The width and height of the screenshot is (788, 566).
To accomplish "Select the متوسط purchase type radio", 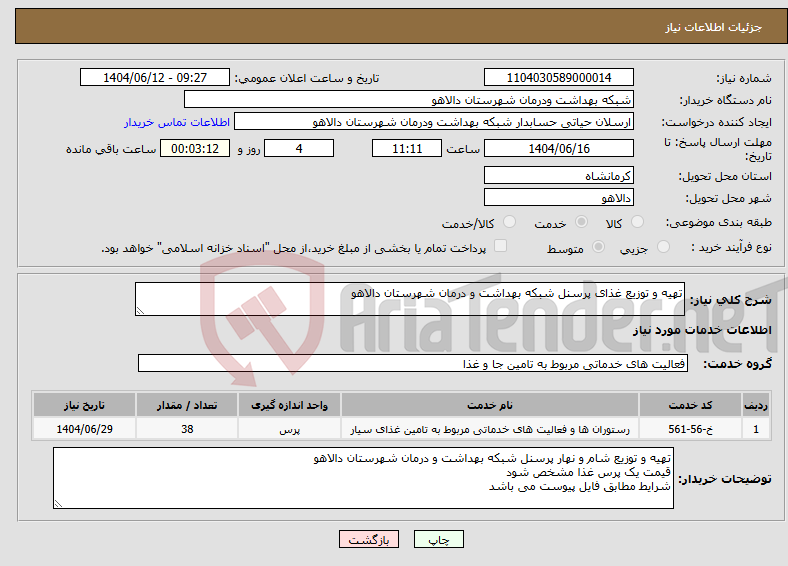I will click(598, 246).
